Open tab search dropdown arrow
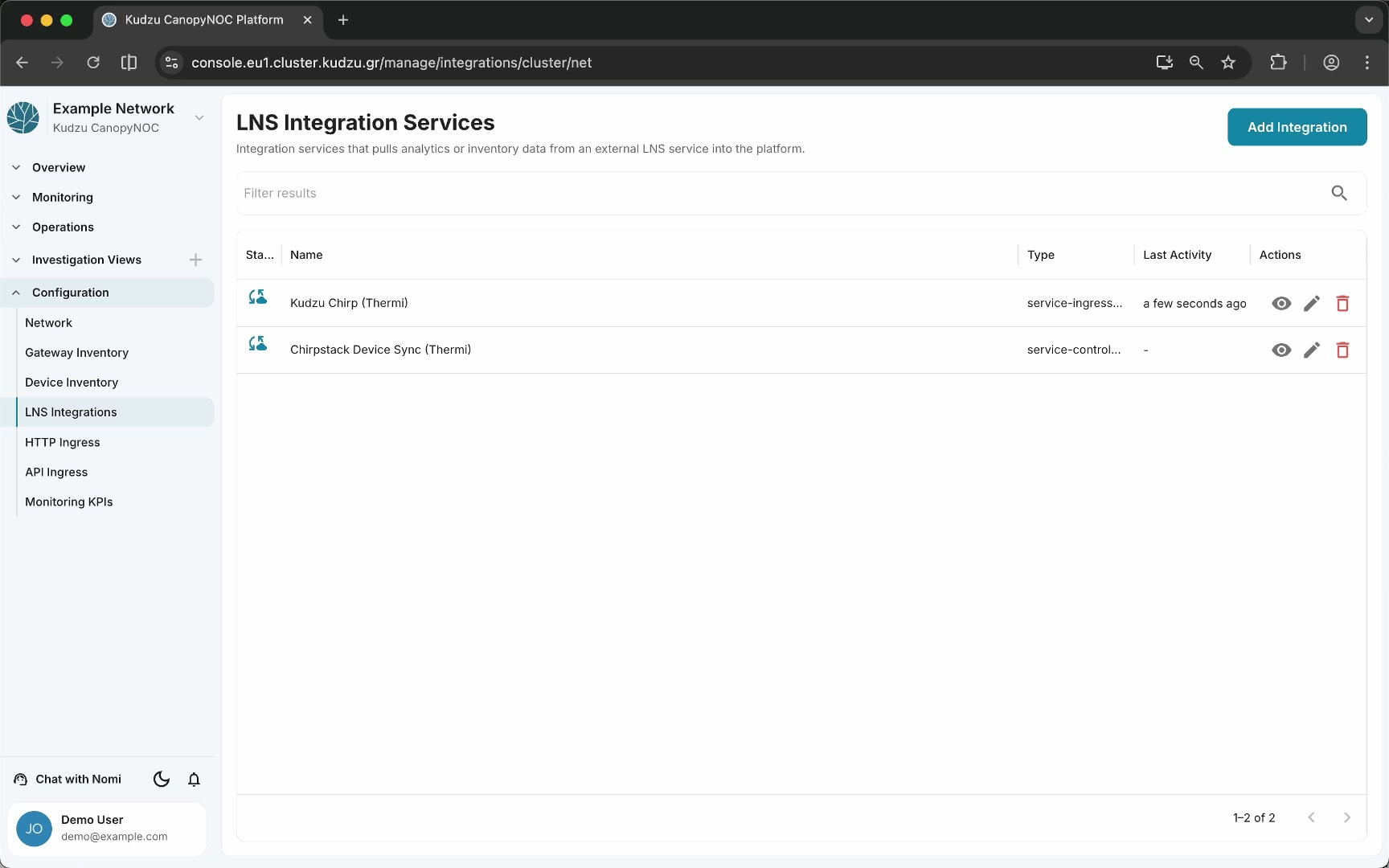Screen dimensions: 1389x868 pos(1369,20)
